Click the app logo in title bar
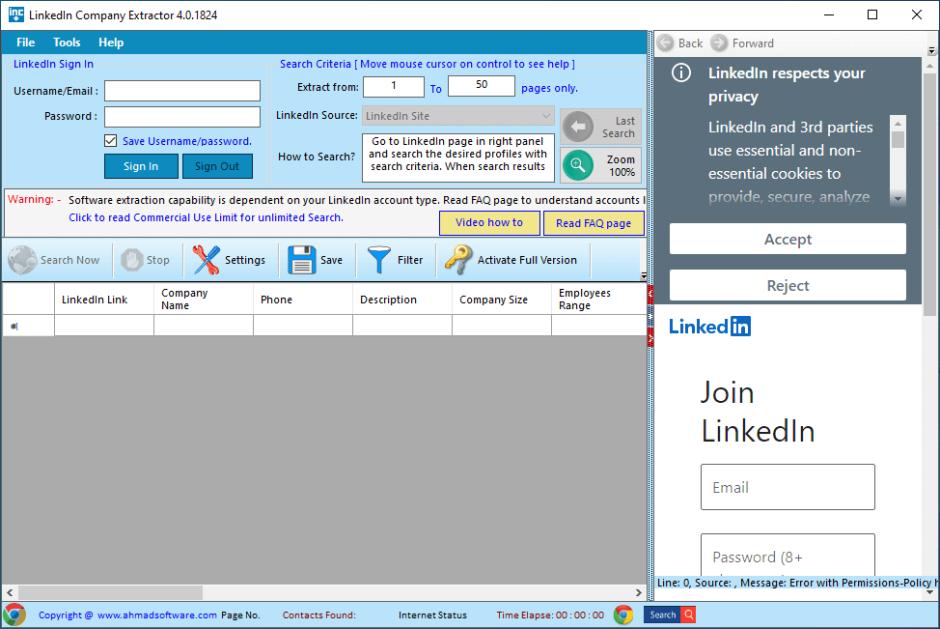 [16, 14]
